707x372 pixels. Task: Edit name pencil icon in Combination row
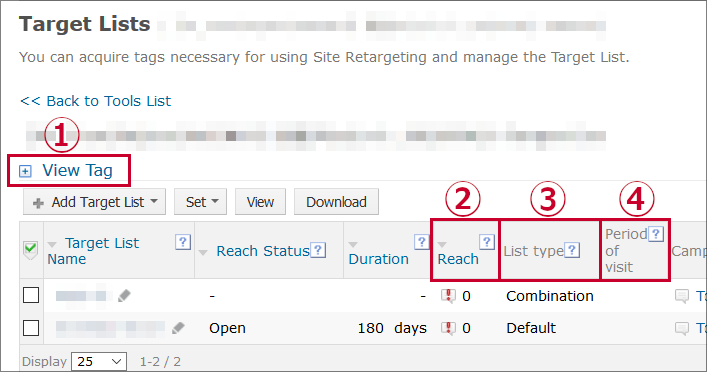[x=124, y=296]
